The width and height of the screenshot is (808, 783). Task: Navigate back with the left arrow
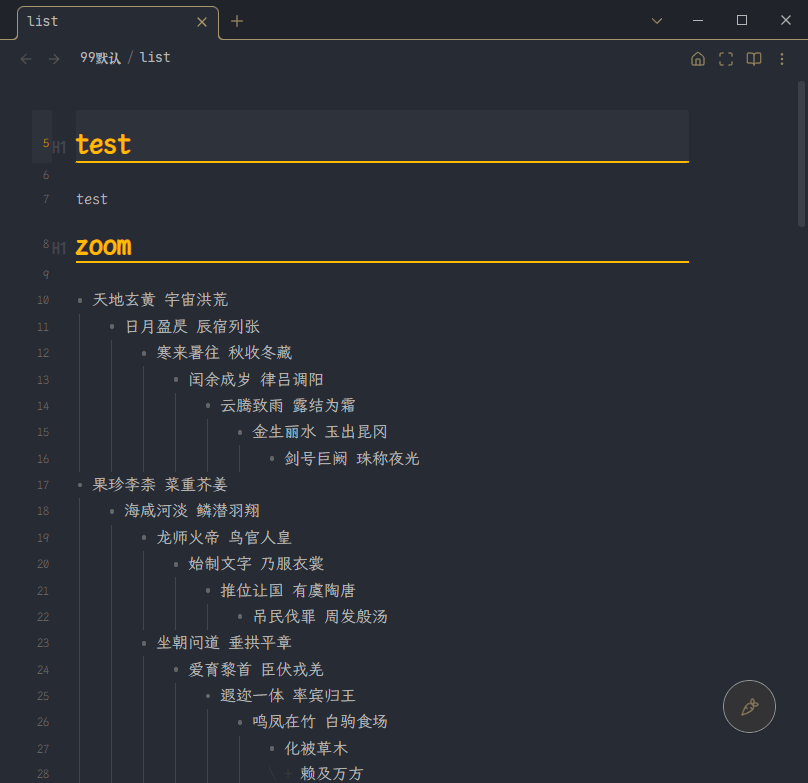tap(26, 59)
